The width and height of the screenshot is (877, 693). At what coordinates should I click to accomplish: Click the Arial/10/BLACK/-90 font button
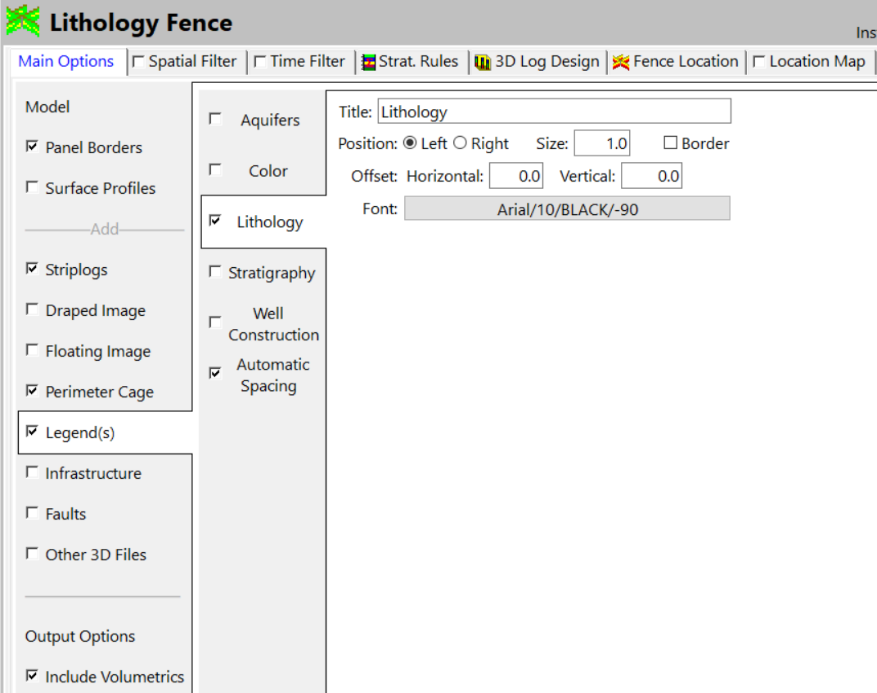click(x=567, y=208)
